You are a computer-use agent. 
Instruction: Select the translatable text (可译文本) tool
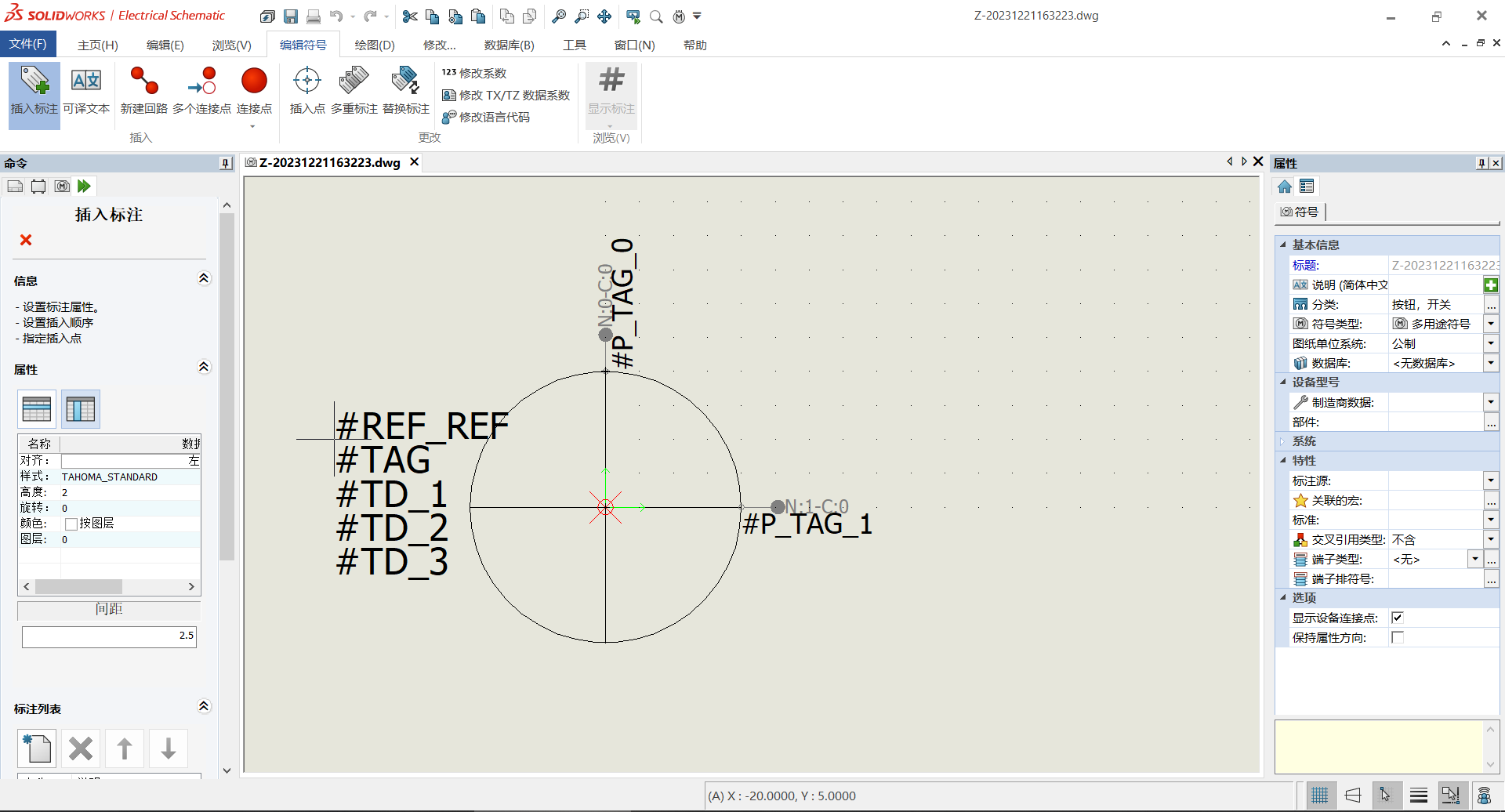(86, 91)
